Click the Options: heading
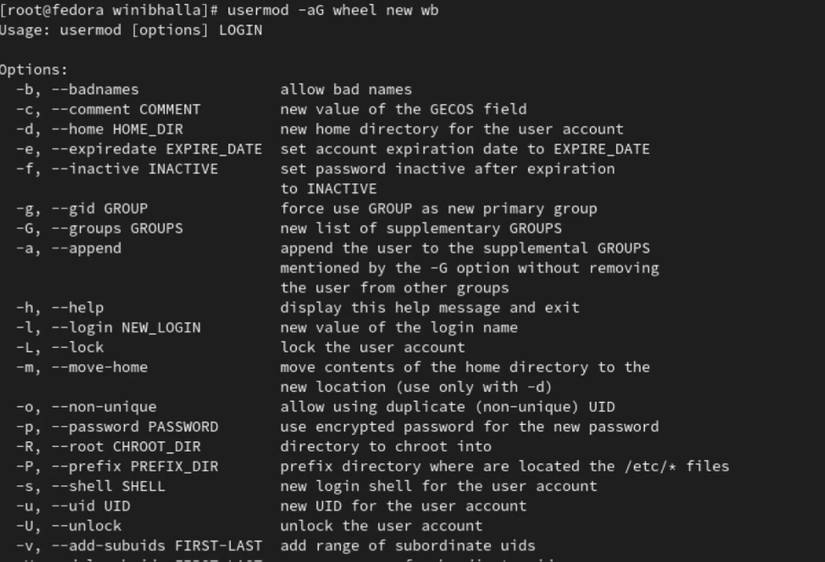This screenshot has width=825, height=562. [34, 70]
